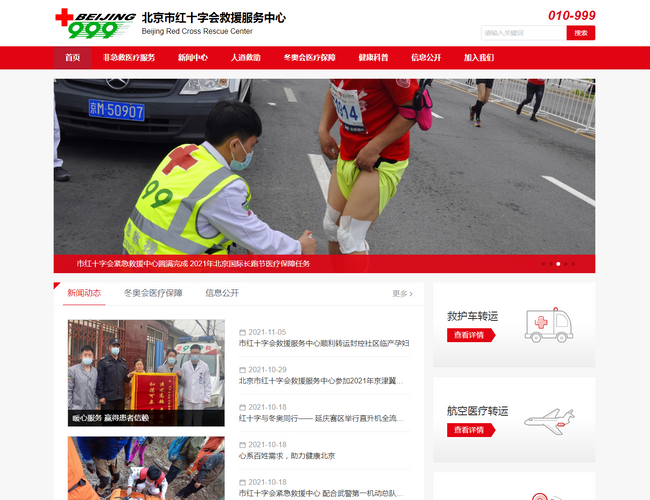The image size is (650, 500).
Task: Switch to 信息公开 tab in the news panel
Action: [222, 293]
